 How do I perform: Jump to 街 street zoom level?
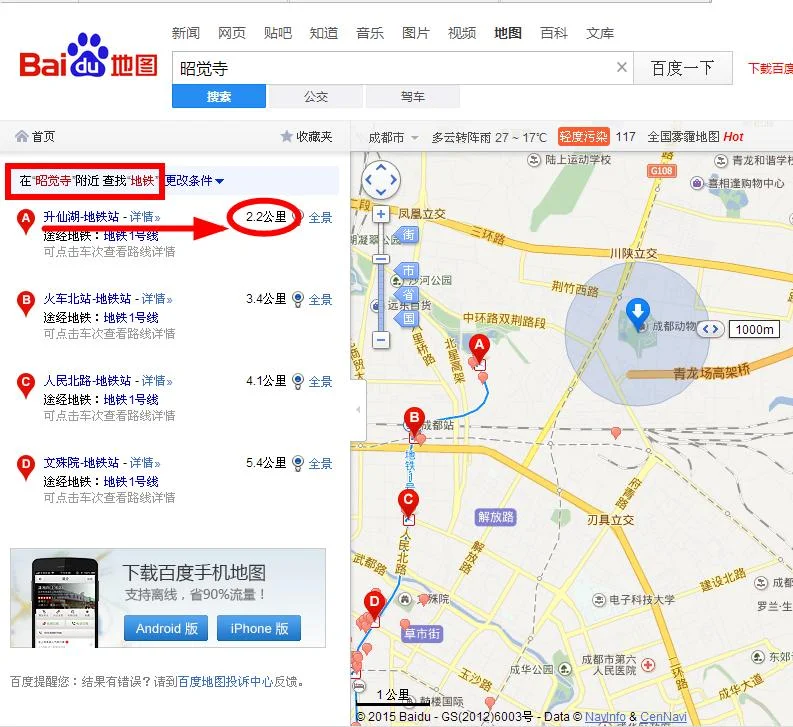point(408,235)
